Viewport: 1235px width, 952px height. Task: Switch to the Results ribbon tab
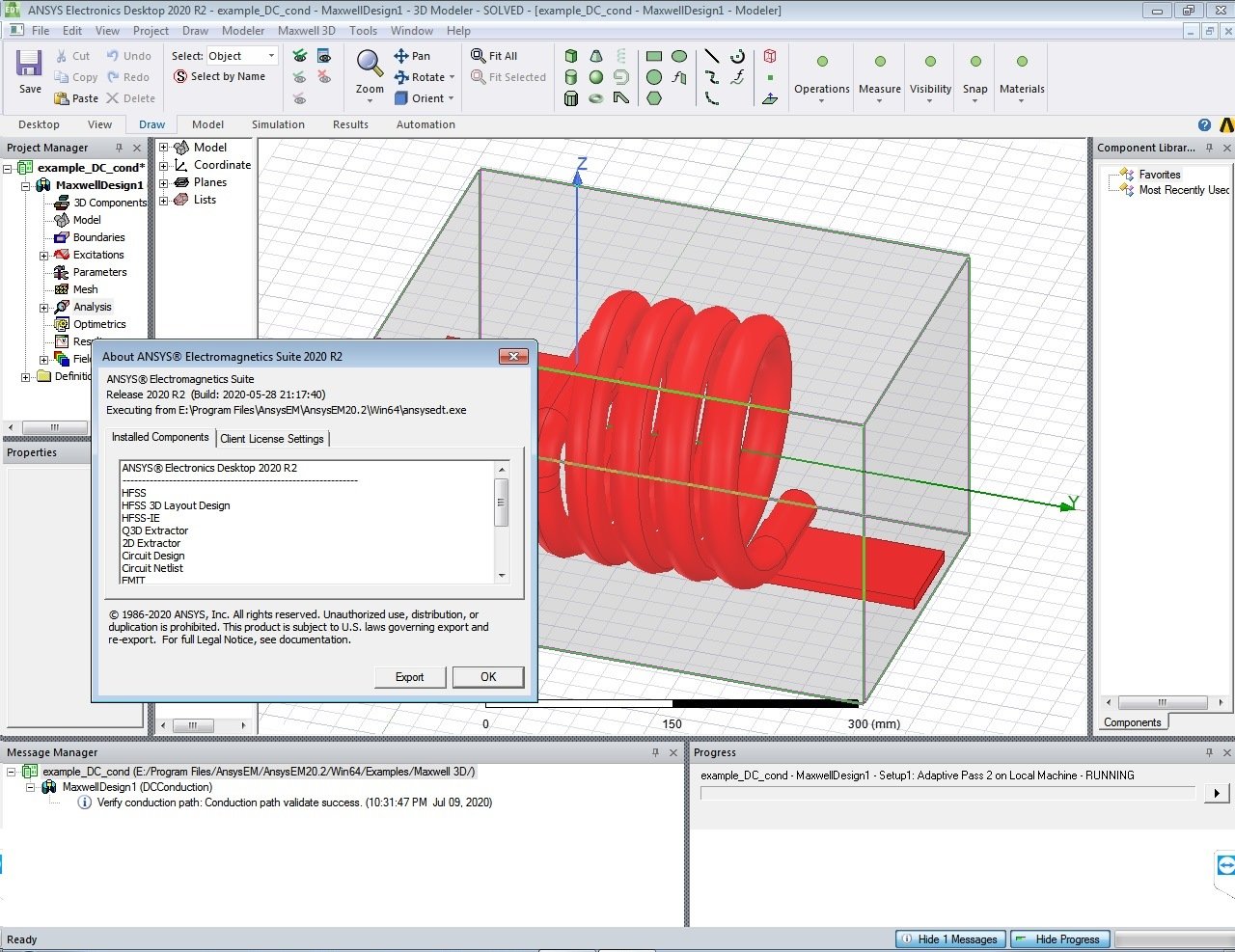pyautogui.click(x=350, y=124)
